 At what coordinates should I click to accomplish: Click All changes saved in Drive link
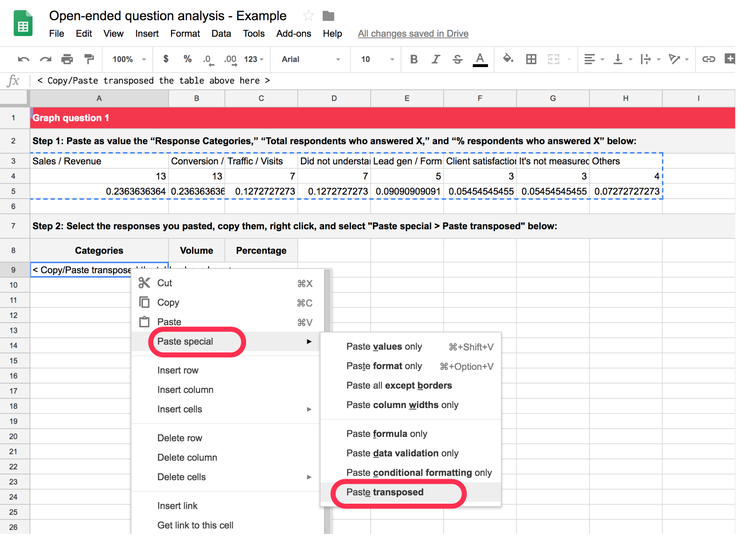(x=413, y=33)
